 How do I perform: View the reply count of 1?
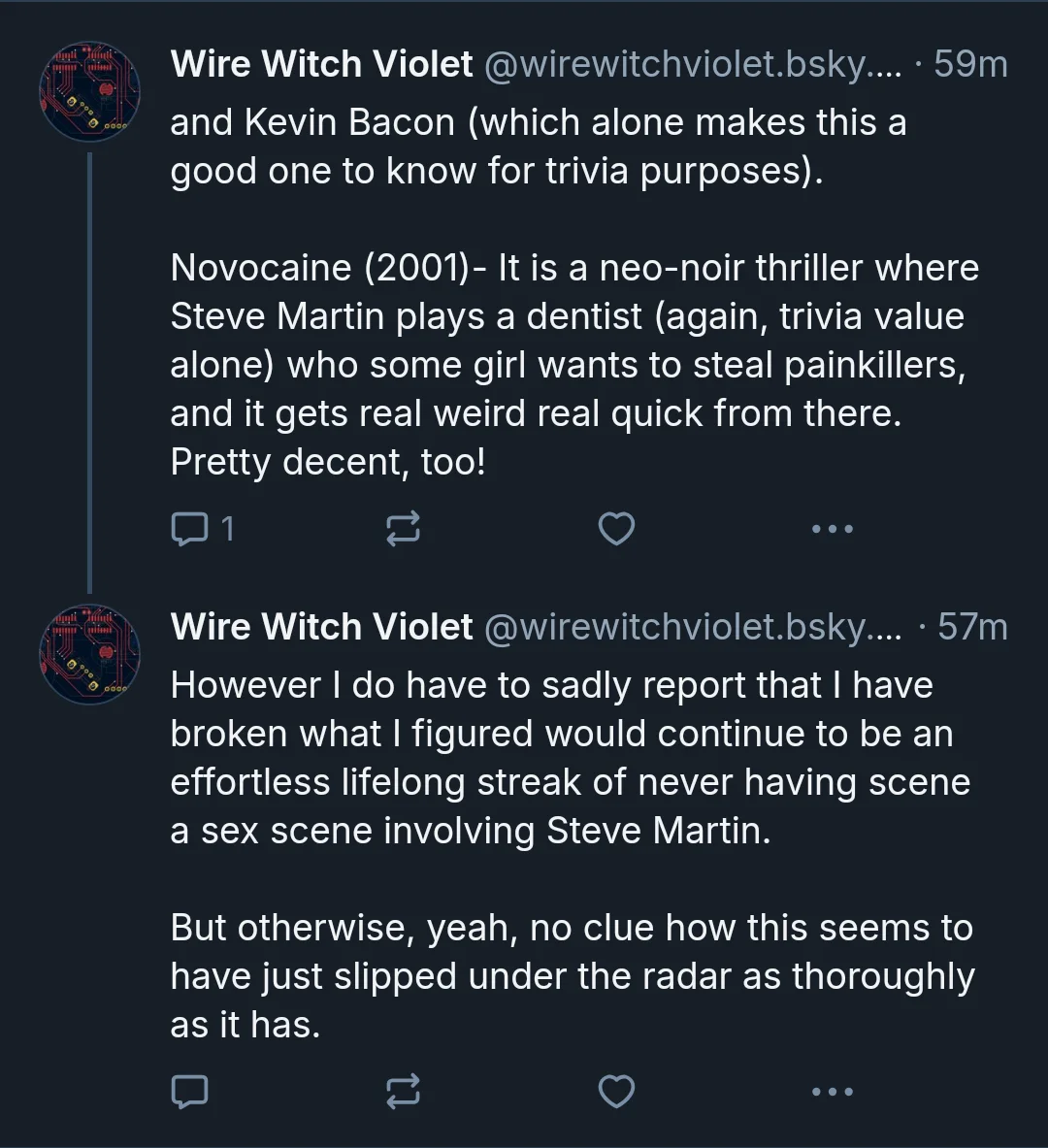pyautogui.click(x=228, y=529)
